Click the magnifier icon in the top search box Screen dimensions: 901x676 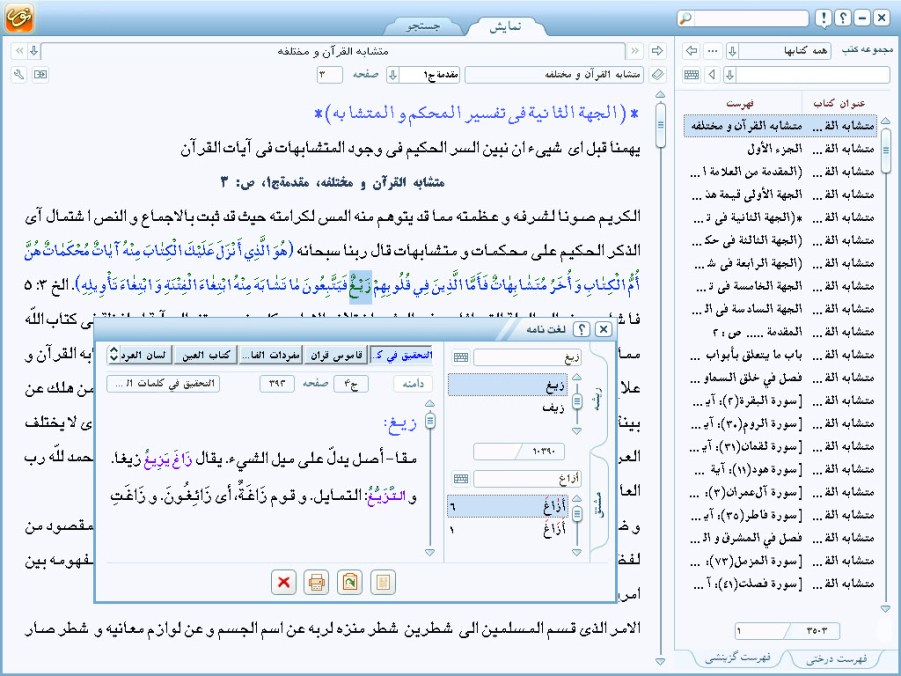click(686, 18)
